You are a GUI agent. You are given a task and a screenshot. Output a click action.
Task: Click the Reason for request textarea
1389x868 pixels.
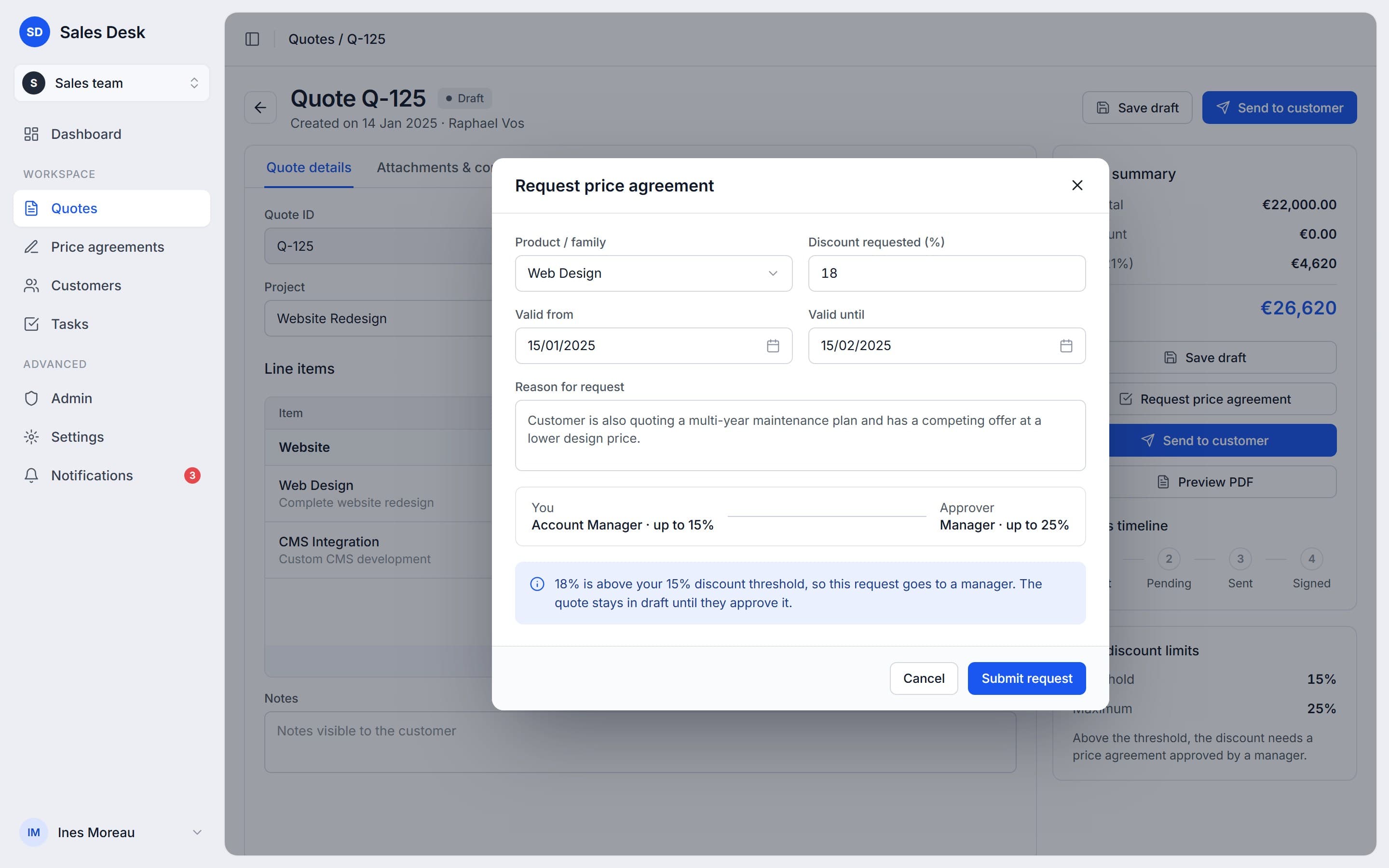800,436
